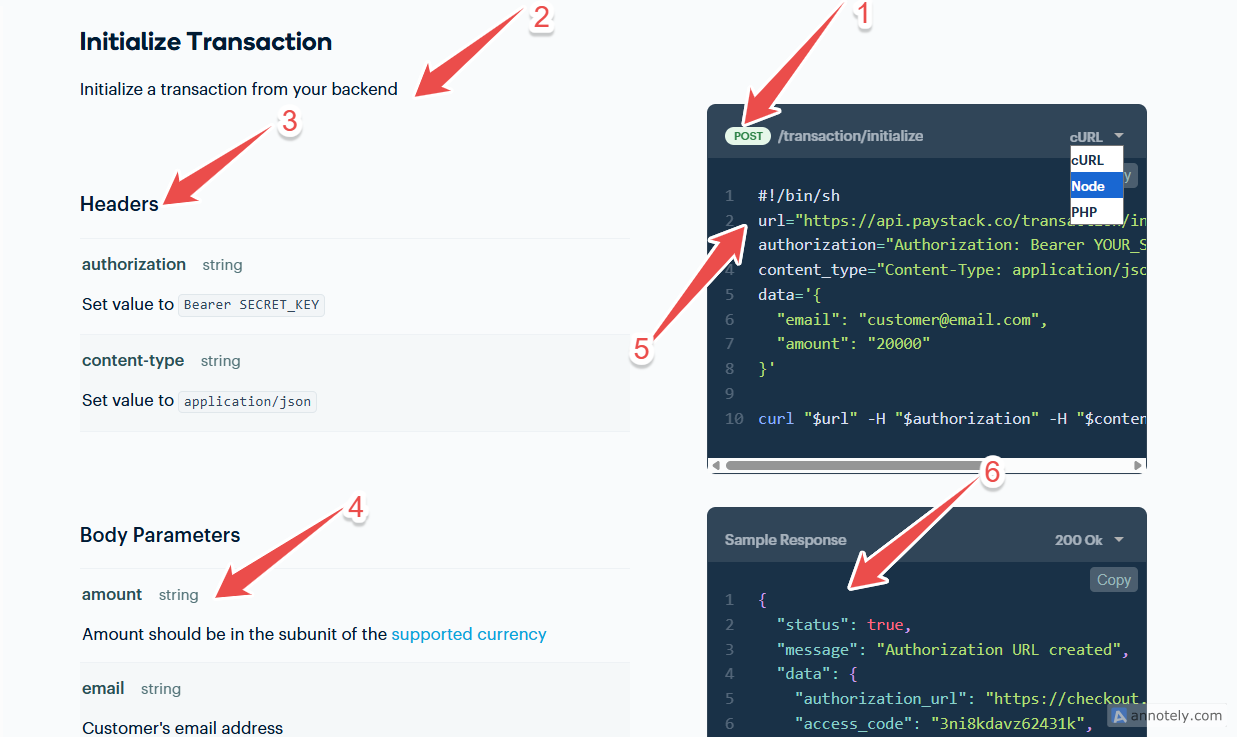The height and width of the screenshot is (737, 1237).
Task: Click the "status": true response line
Action: 844,625
